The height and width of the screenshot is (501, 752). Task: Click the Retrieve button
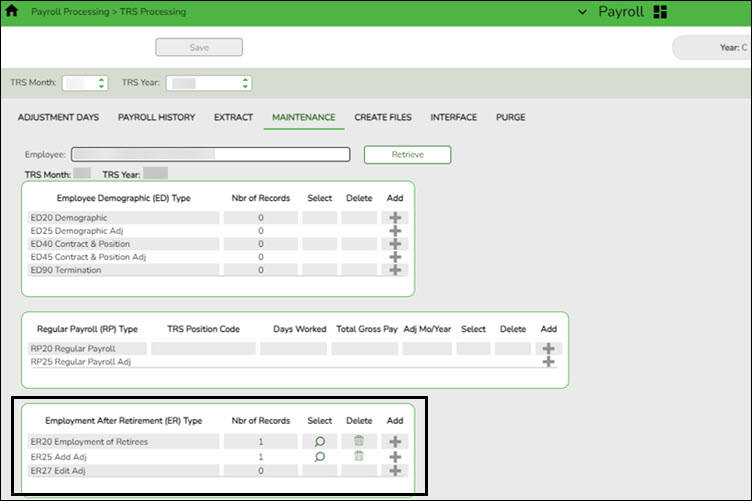[x=407, y=155]
